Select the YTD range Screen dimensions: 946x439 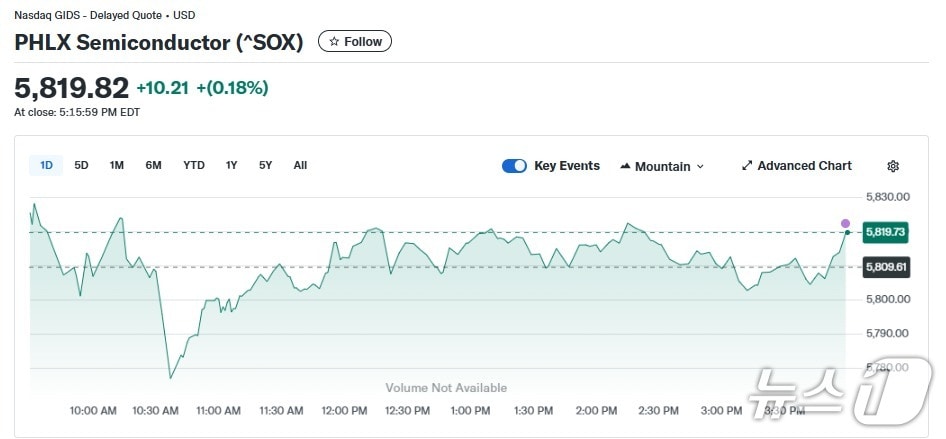tap(194, 165)
